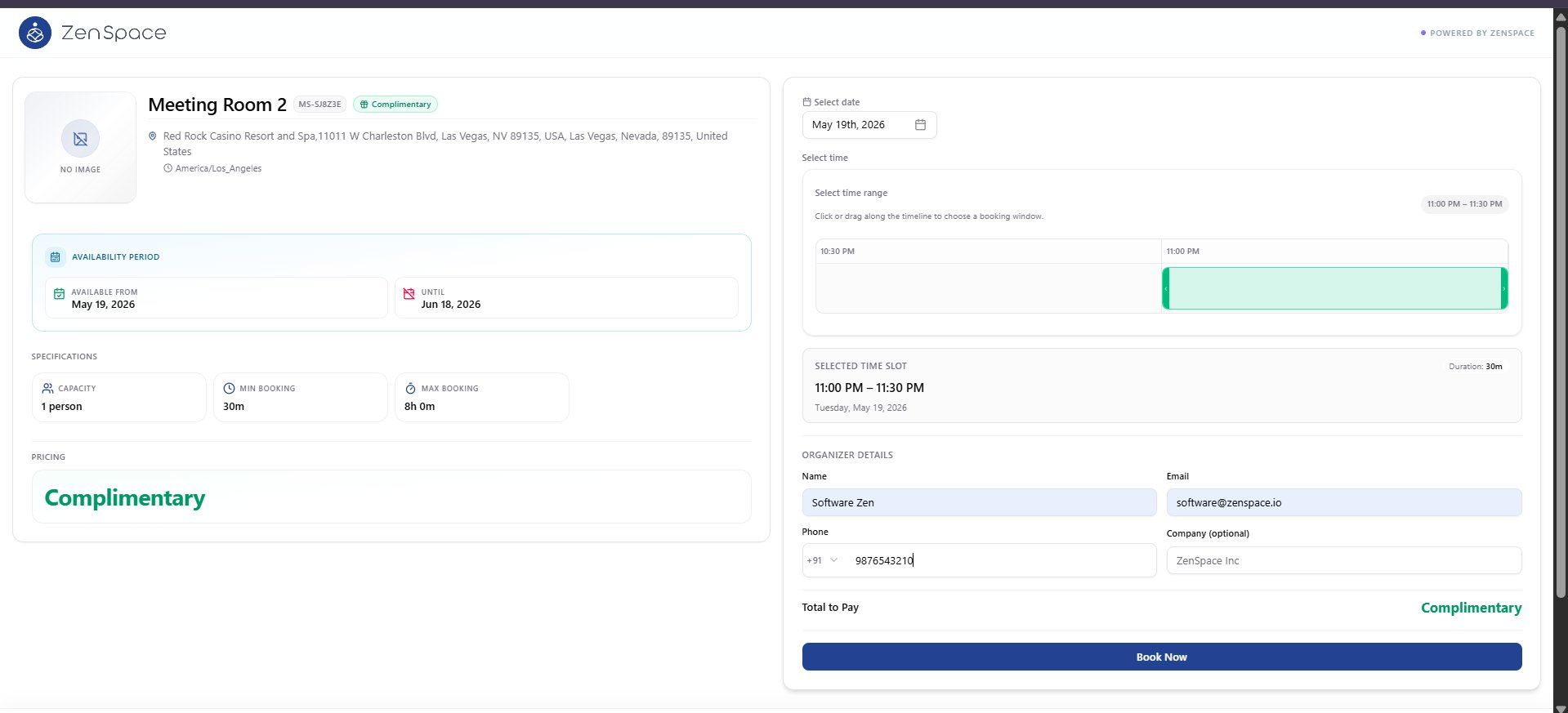This screenshot has width=1568, height=713.
Task: Click the Available From calendar-check icon
Action: (59, 294)
